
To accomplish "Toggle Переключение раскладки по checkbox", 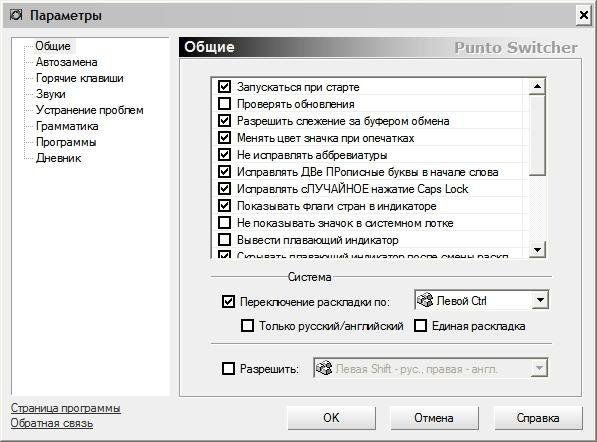I will pyautogui.click(x=228, y=302).
